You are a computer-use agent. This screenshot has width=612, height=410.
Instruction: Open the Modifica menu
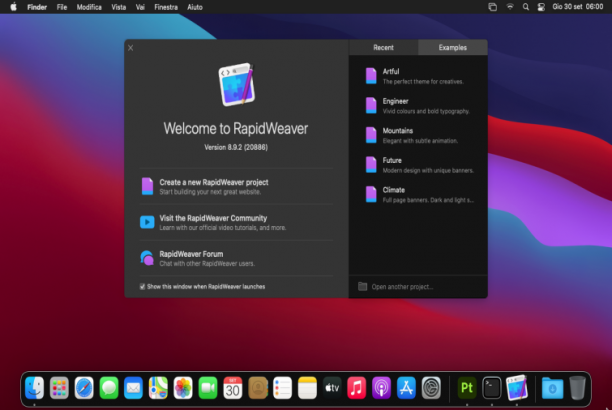pos(89,7)
